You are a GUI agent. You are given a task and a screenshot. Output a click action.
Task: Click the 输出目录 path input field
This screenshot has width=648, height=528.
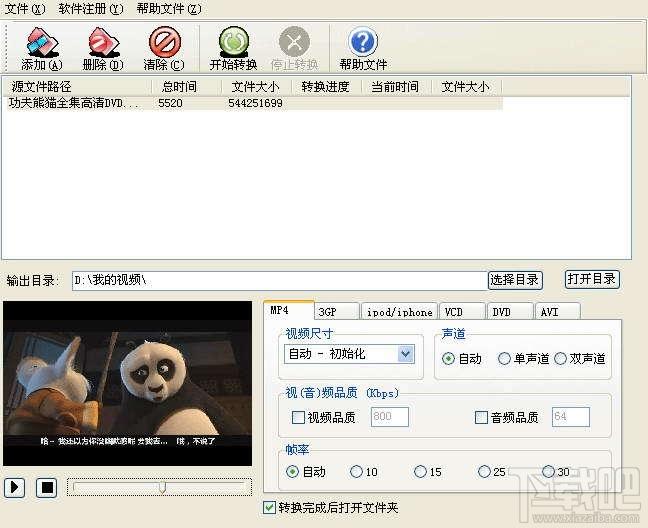tap(280, 281)
